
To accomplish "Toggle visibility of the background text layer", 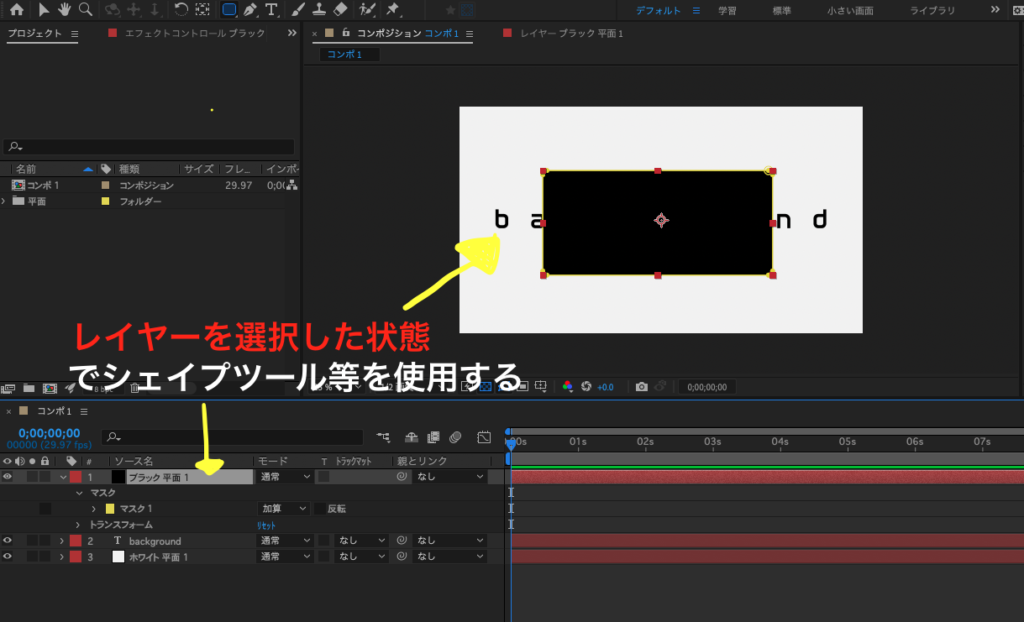I will click(8, 541).
